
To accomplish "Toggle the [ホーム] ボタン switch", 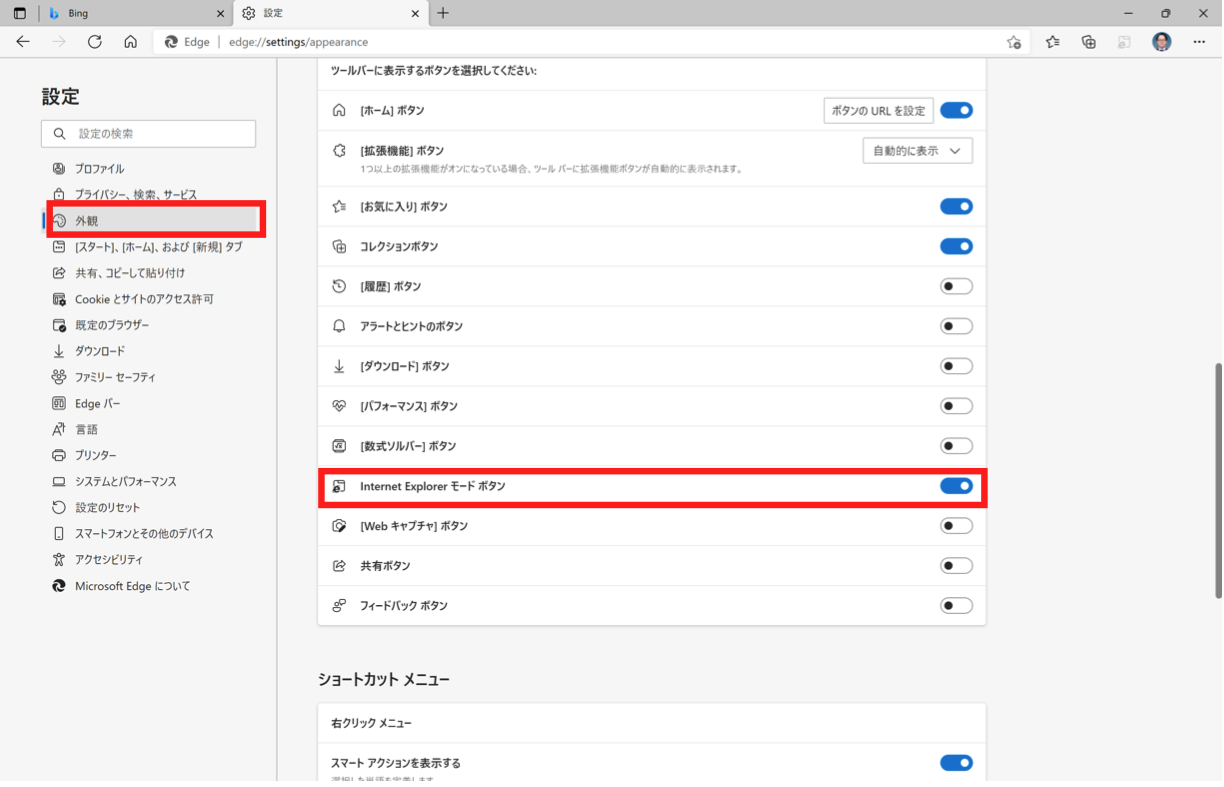I will tap(956, 111).
